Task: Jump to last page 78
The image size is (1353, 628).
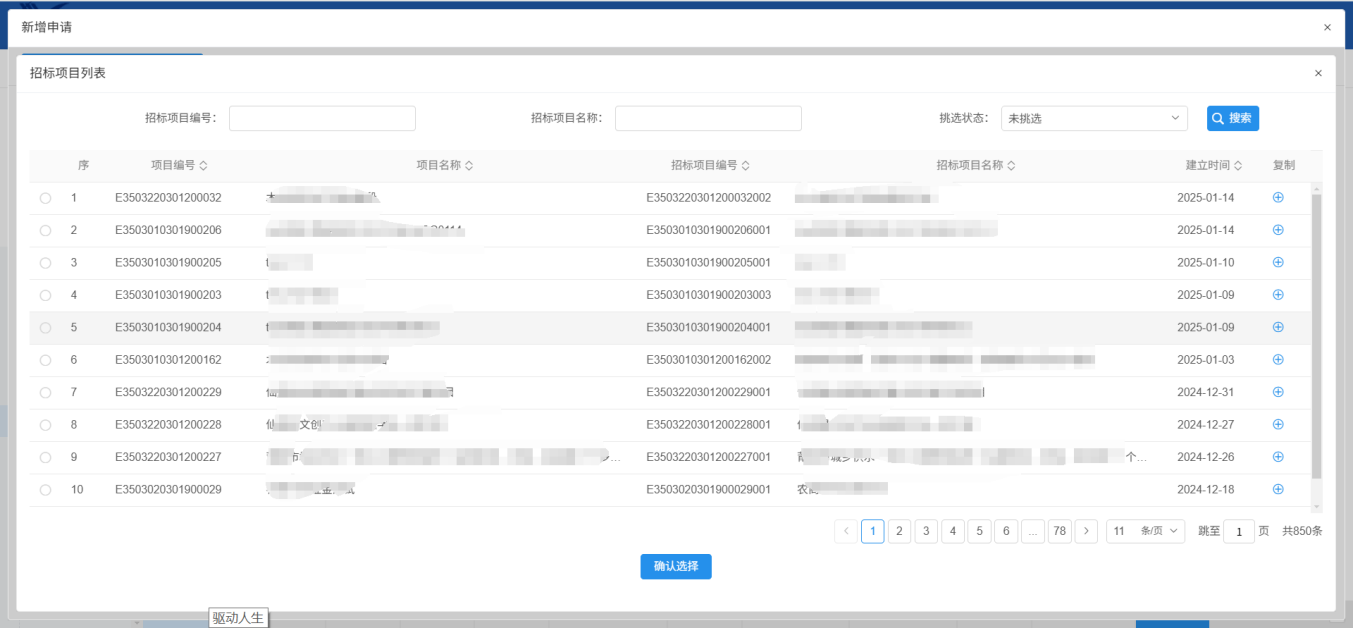Action: (1059, 531)
